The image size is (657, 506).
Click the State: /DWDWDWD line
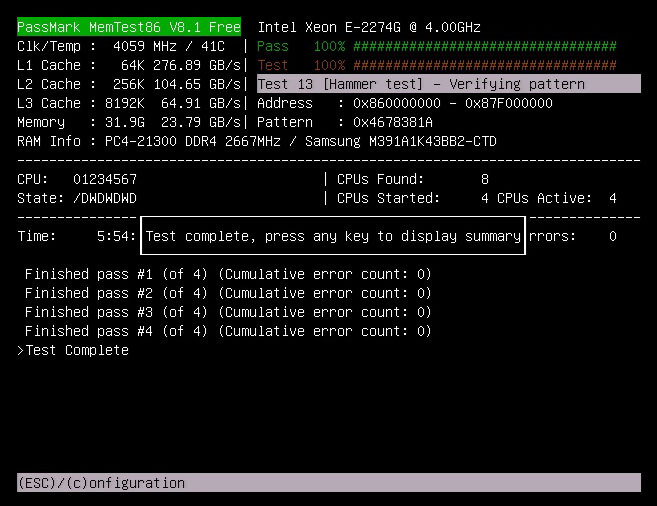click(77, 198)
